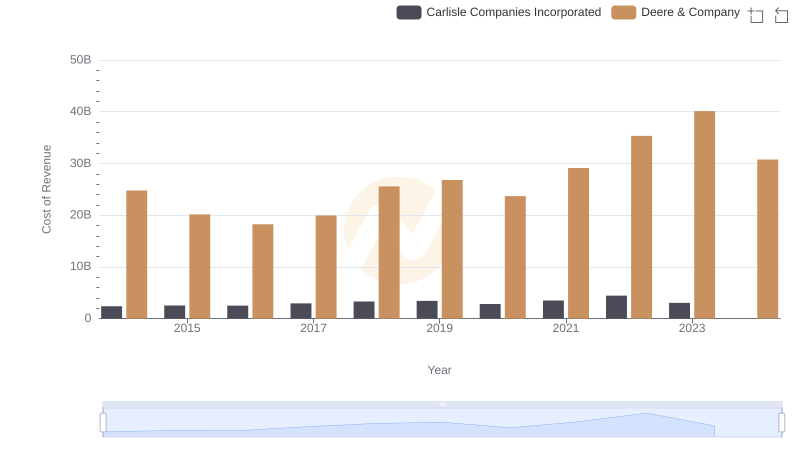Toggle Deere & Company legend series
This screenshot has width=800, height=461.
click(x=676, y=12)
